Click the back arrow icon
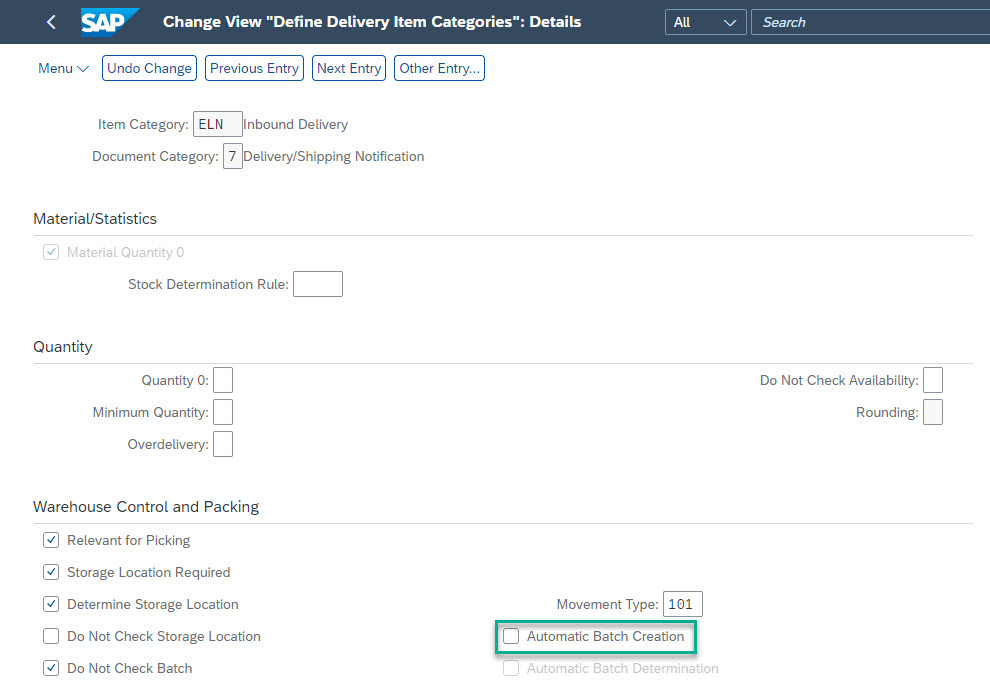Image resolution: width=990 pixels, height=694 pixels. coord(51,22)
